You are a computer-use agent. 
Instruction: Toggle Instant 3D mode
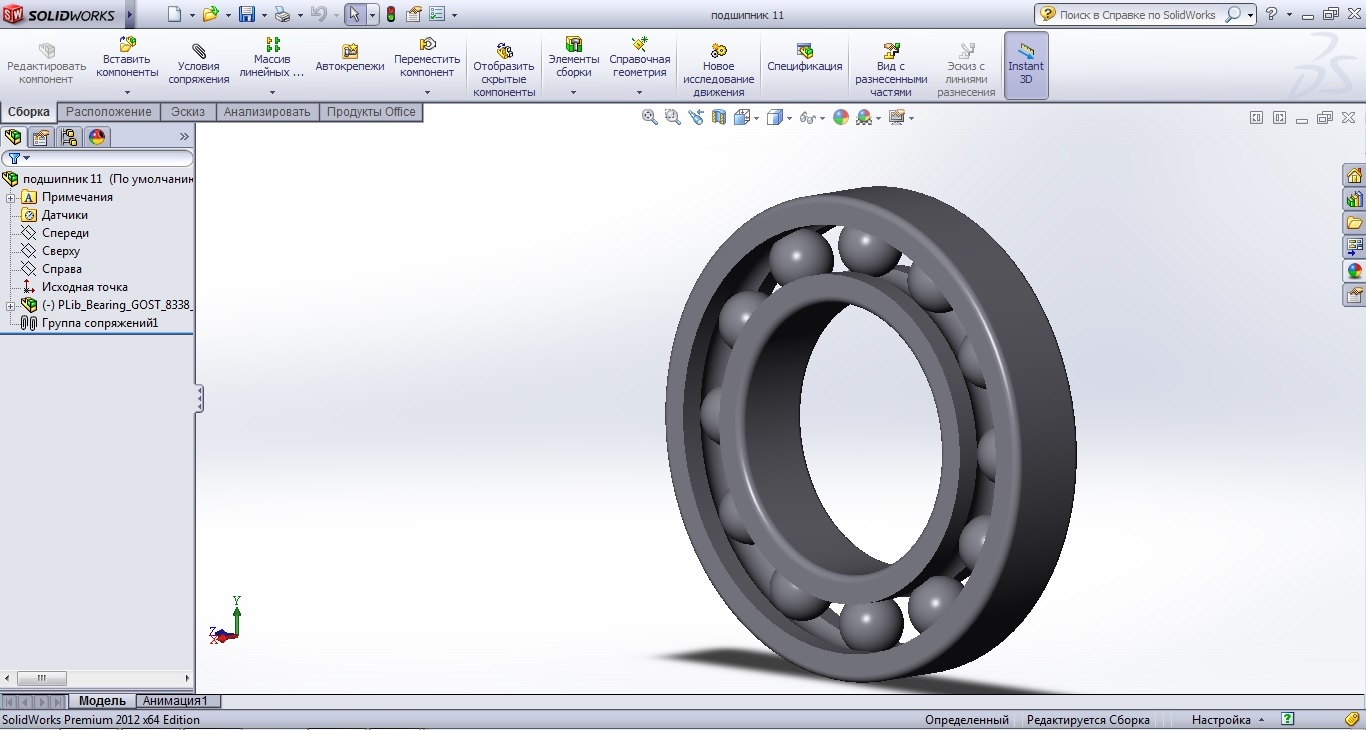point(1026,65)
